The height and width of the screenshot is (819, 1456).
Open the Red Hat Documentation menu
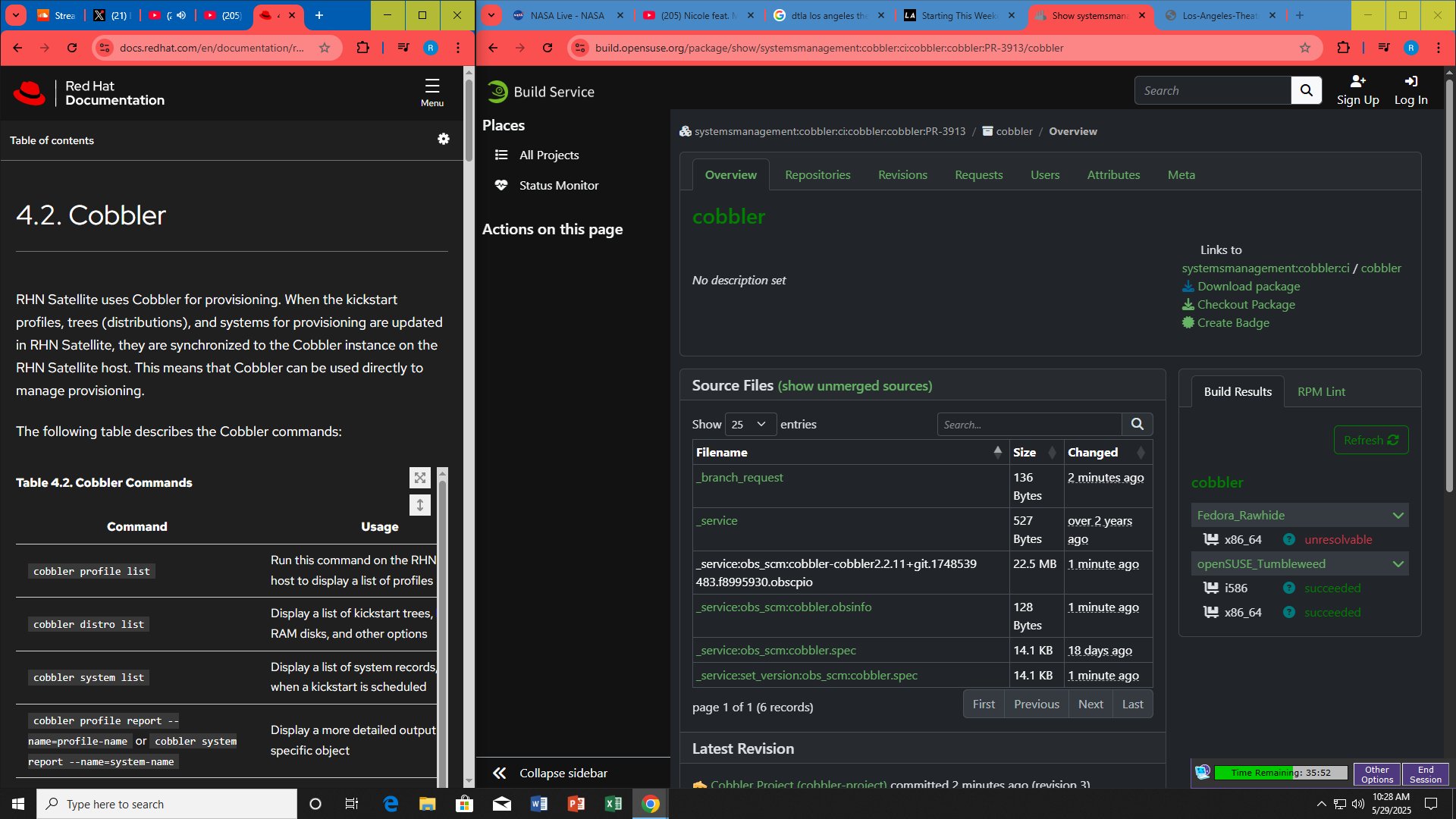click(432, 92)
